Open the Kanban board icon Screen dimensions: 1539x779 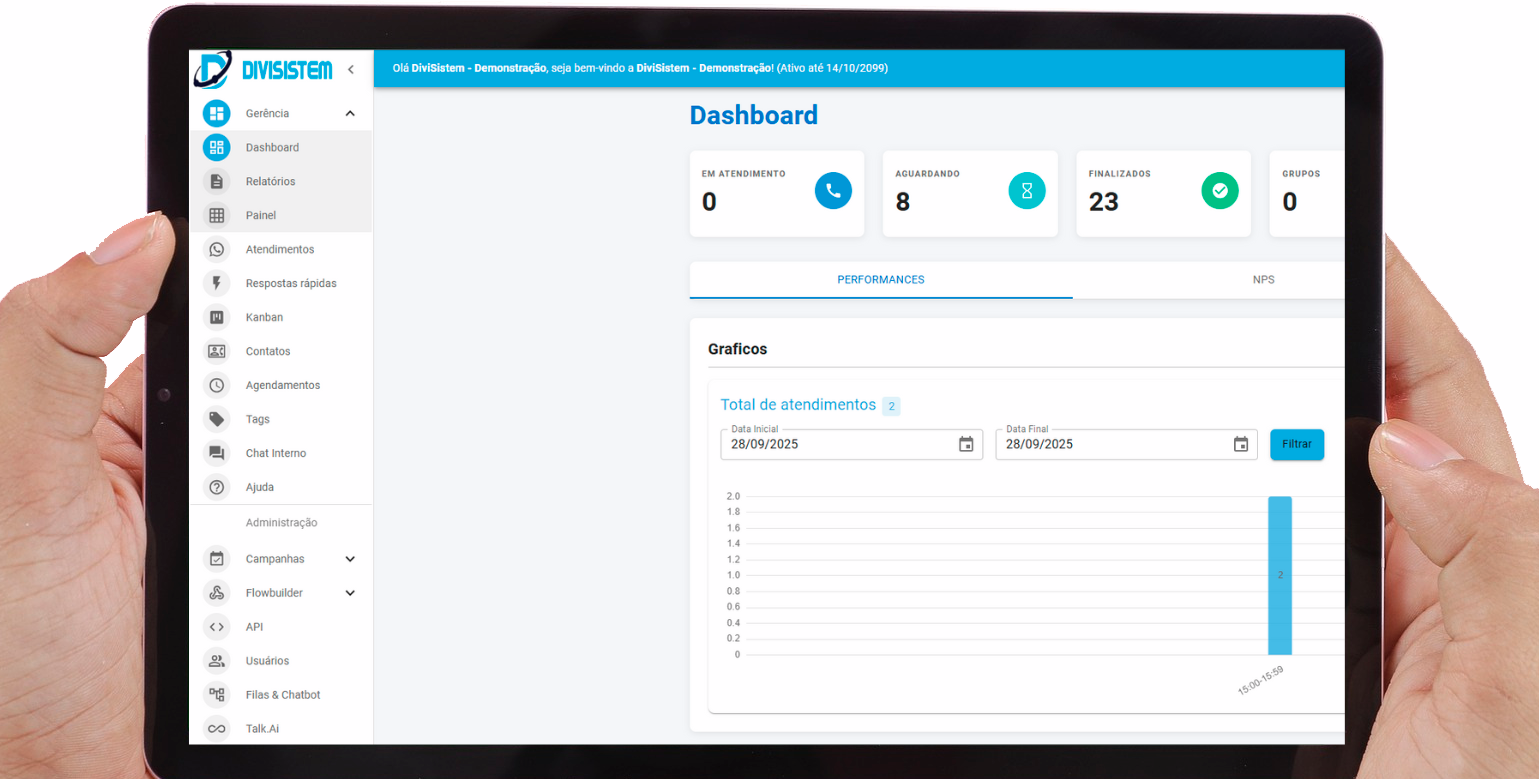pos(216,317)
